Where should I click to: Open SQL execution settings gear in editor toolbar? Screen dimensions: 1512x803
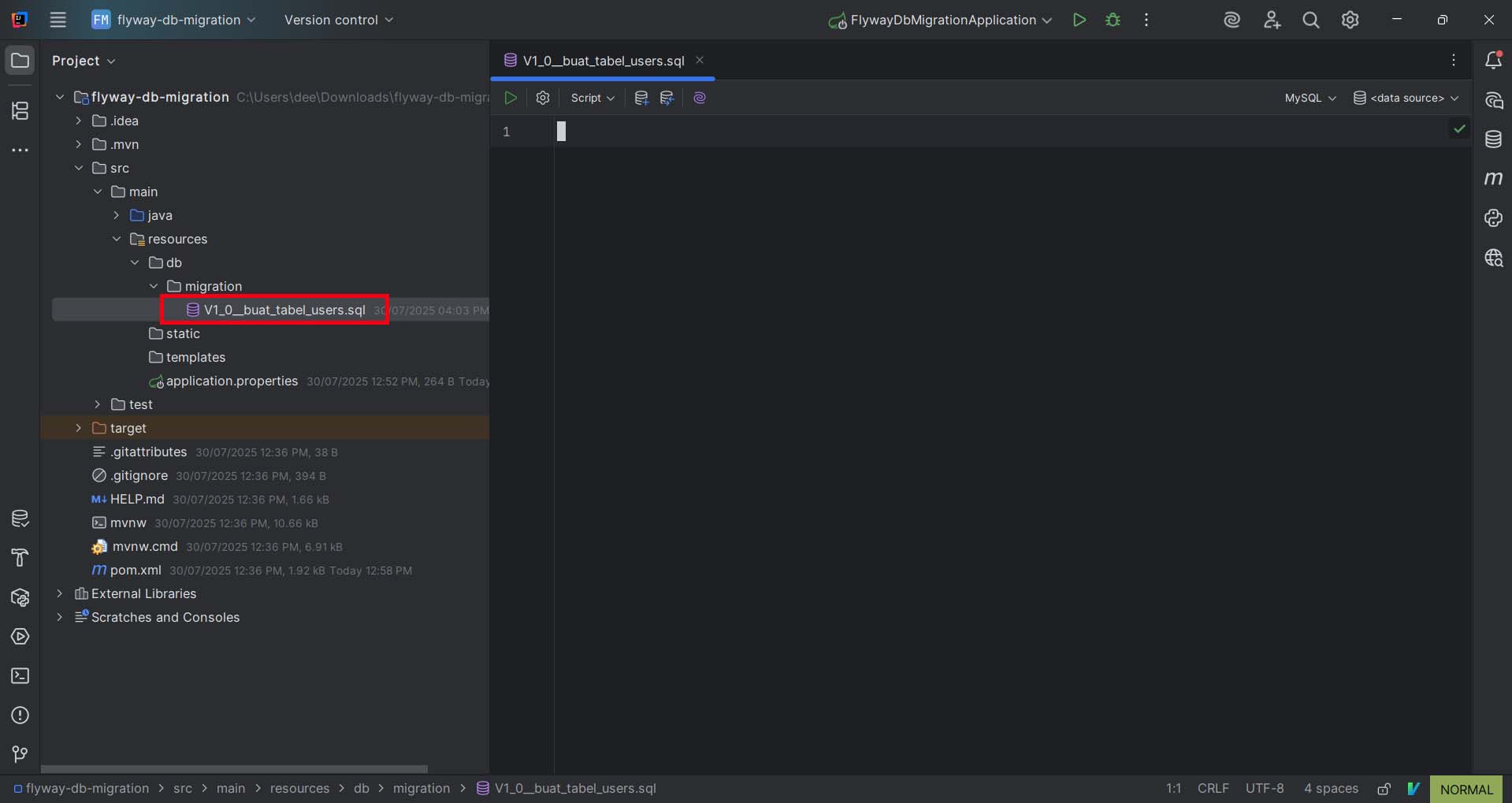pyautogui.click(x=543, y=98)
